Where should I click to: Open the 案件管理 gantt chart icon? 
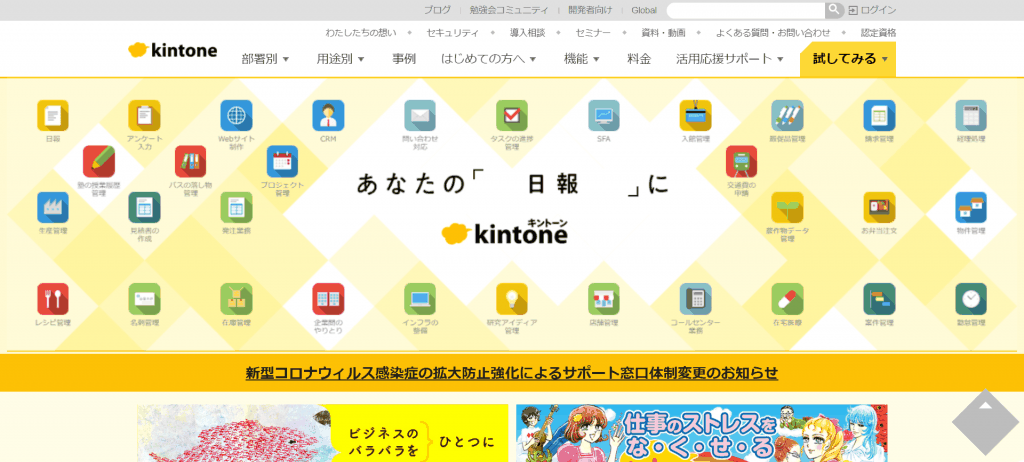[x=879, y=299]
